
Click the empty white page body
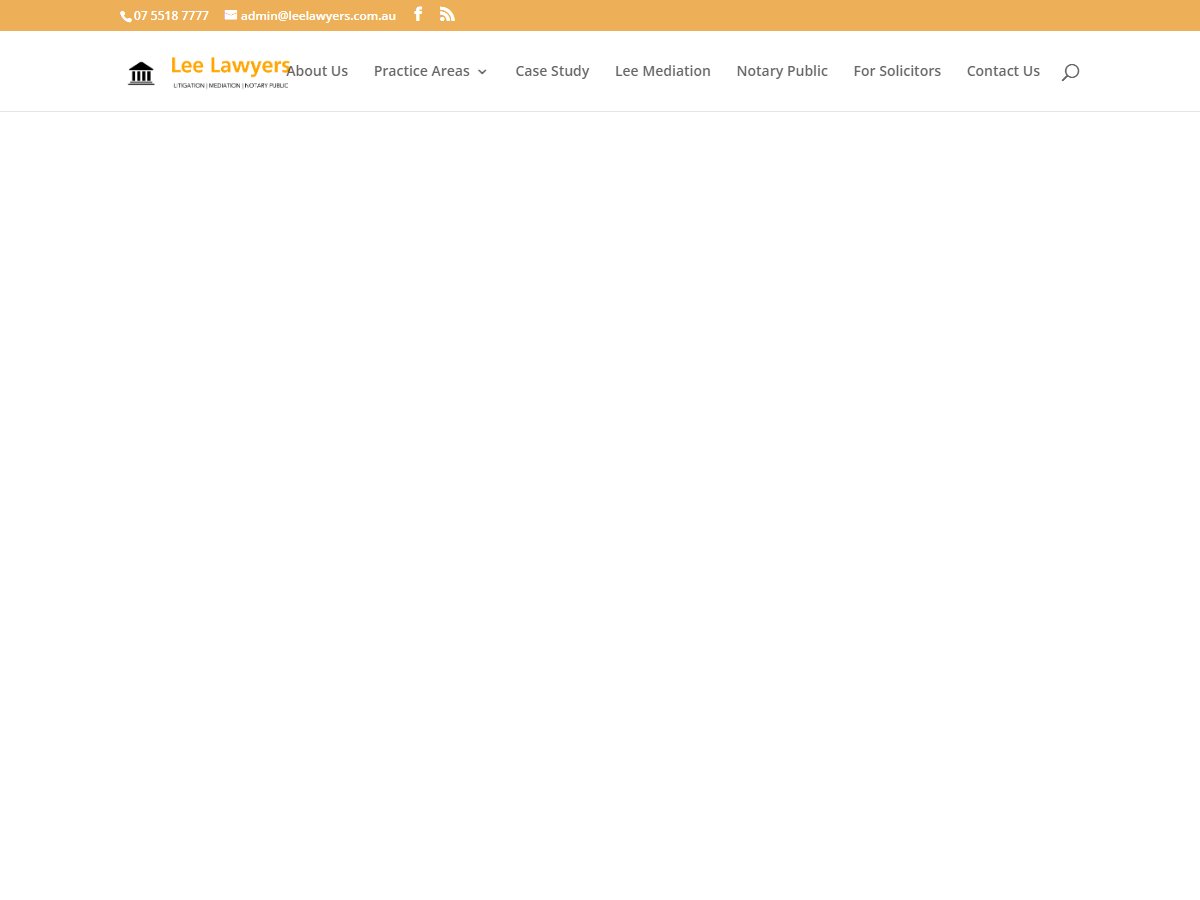pos(600,500)
